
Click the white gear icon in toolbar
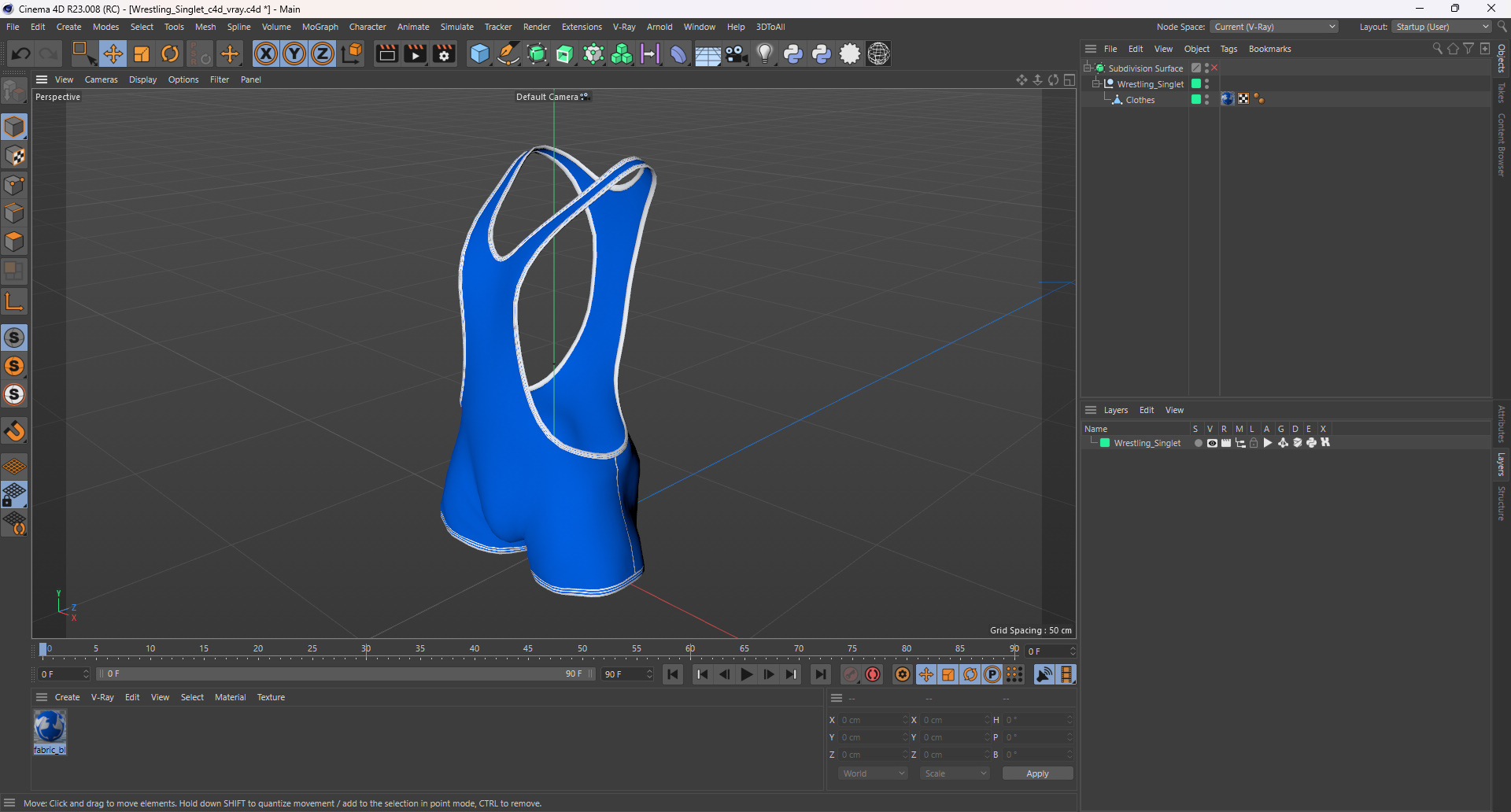point(850,54)
